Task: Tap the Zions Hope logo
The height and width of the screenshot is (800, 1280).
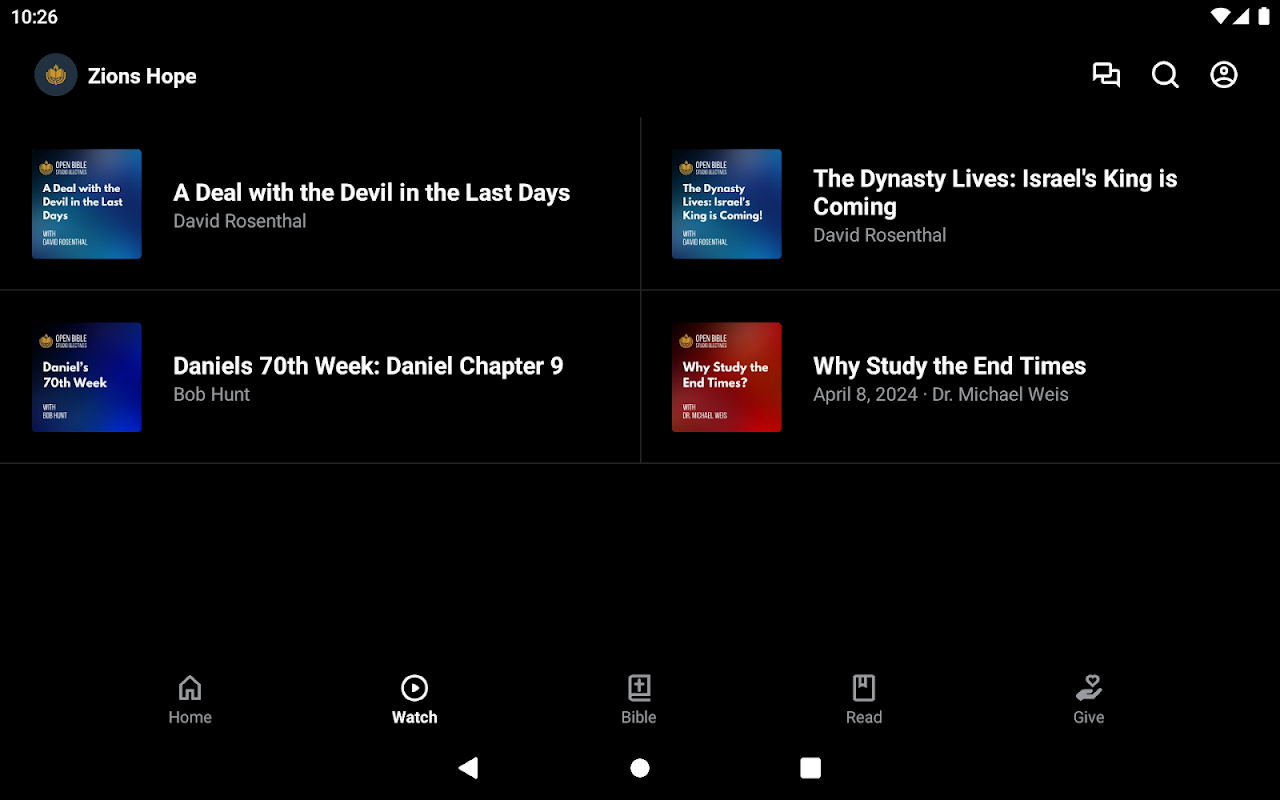Action: (56, 75)
